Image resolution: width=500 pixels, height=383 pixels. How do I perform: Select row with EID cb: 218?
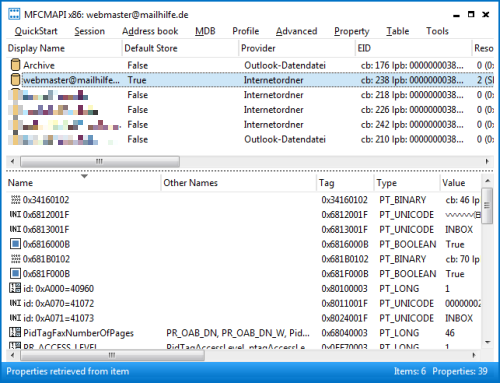point(250,95)
